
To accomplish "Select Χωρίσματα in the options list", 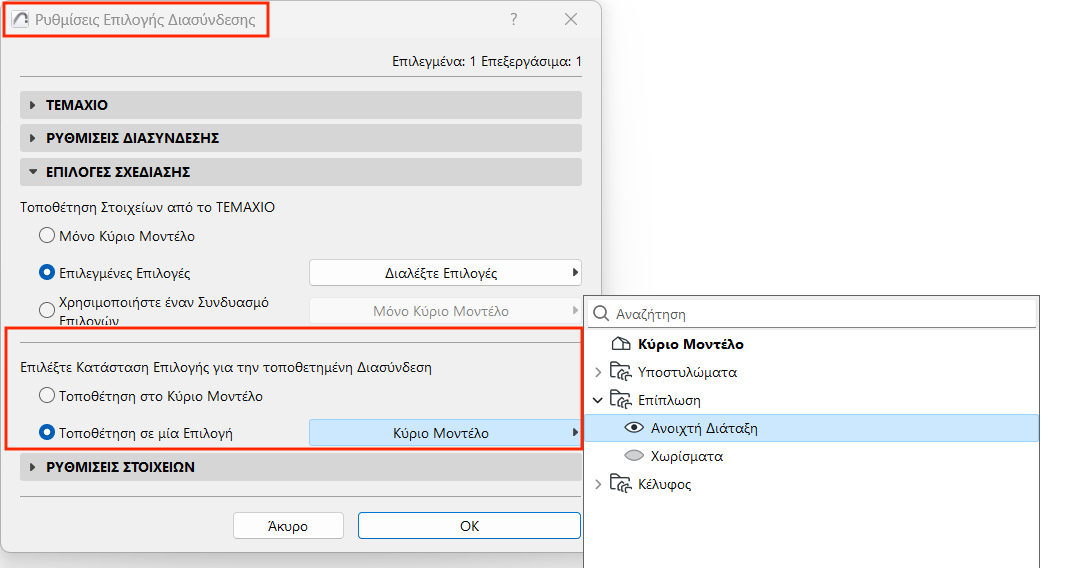I will (686, 456).
